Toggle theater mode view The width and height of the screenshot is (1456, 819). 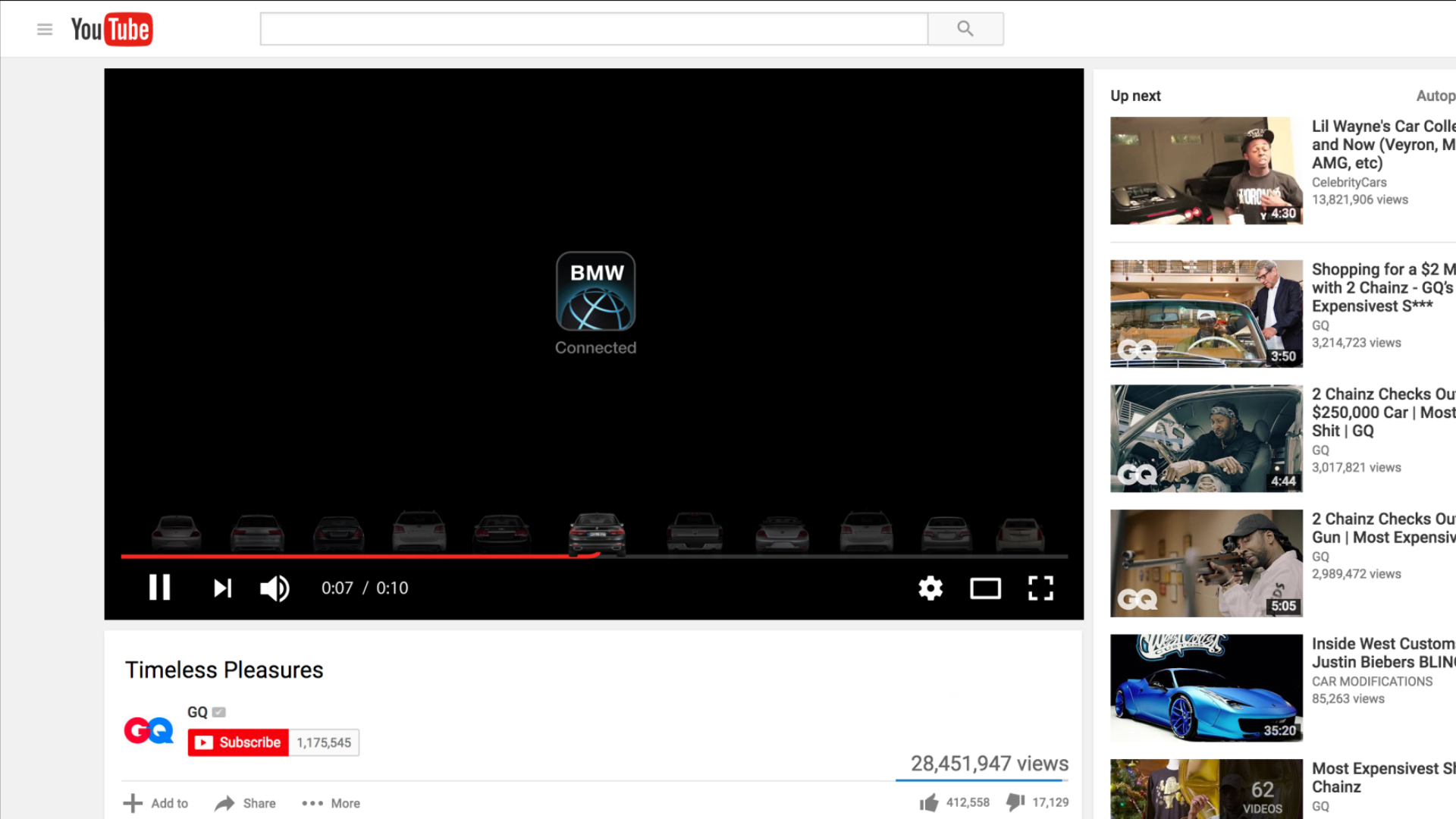(x=985, y=588)
